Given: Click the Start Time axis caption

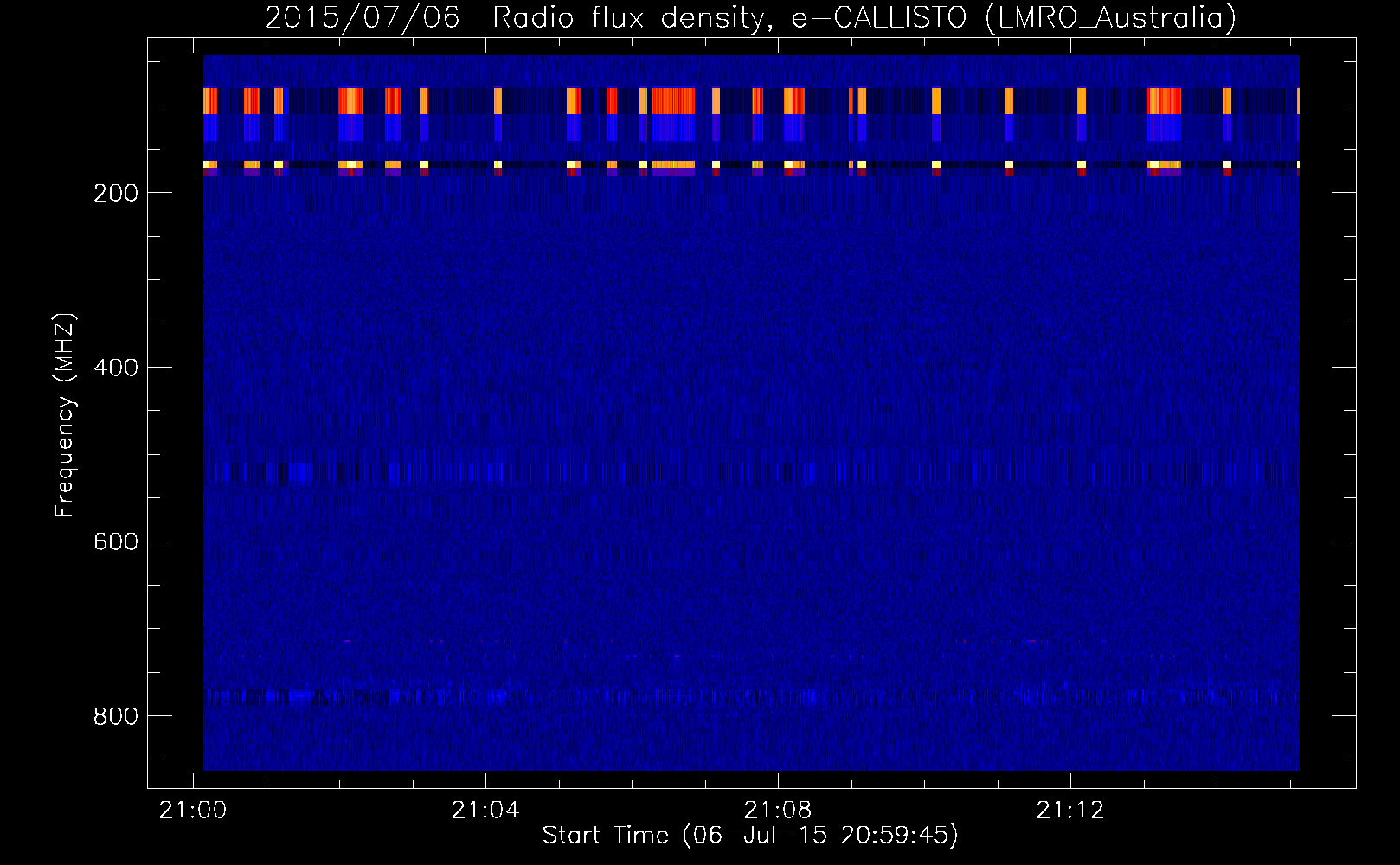Looking at the screenshot, I should [750, 836].
